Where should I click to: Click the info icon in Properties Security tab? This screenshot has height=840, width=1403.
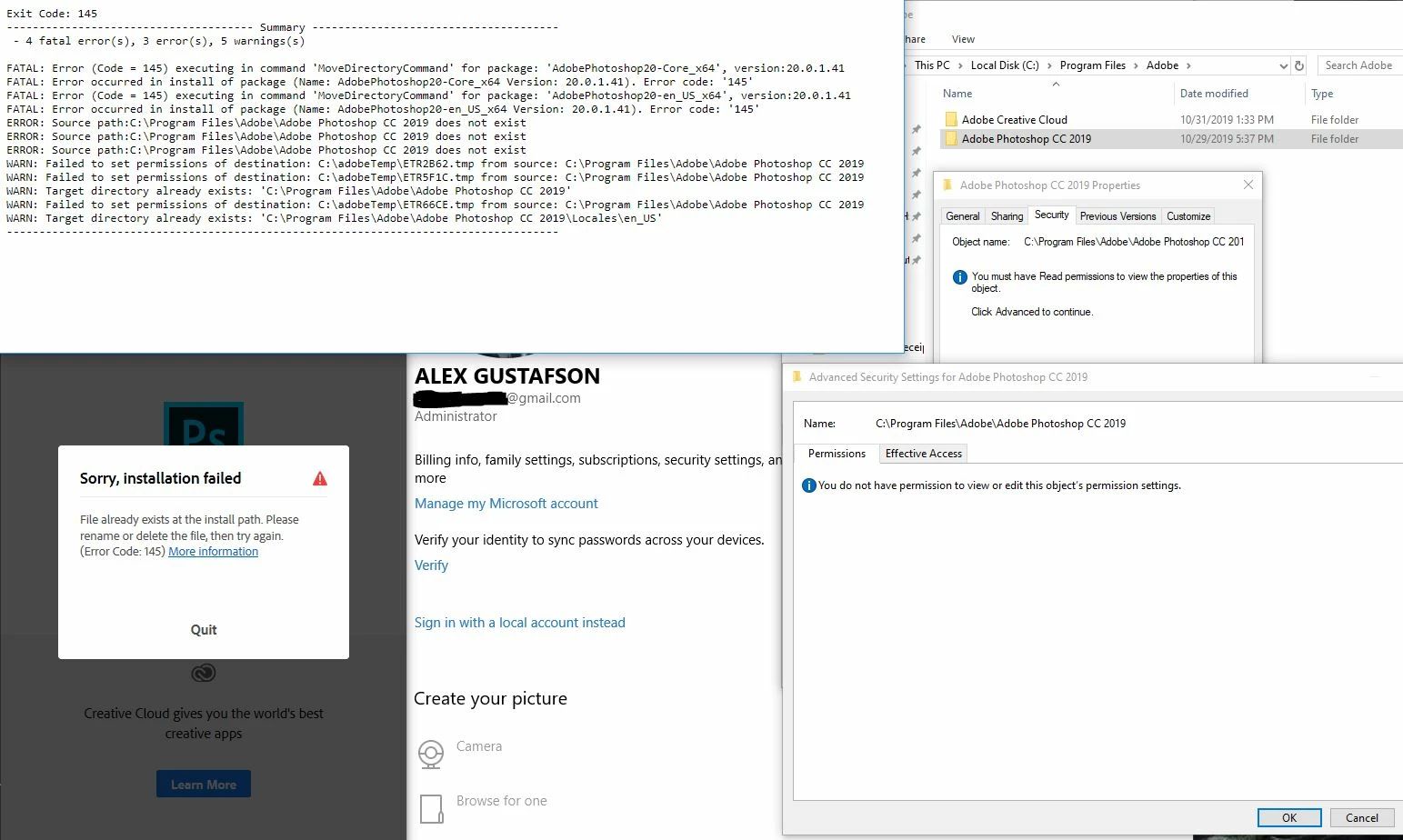[x=959, y=277]
